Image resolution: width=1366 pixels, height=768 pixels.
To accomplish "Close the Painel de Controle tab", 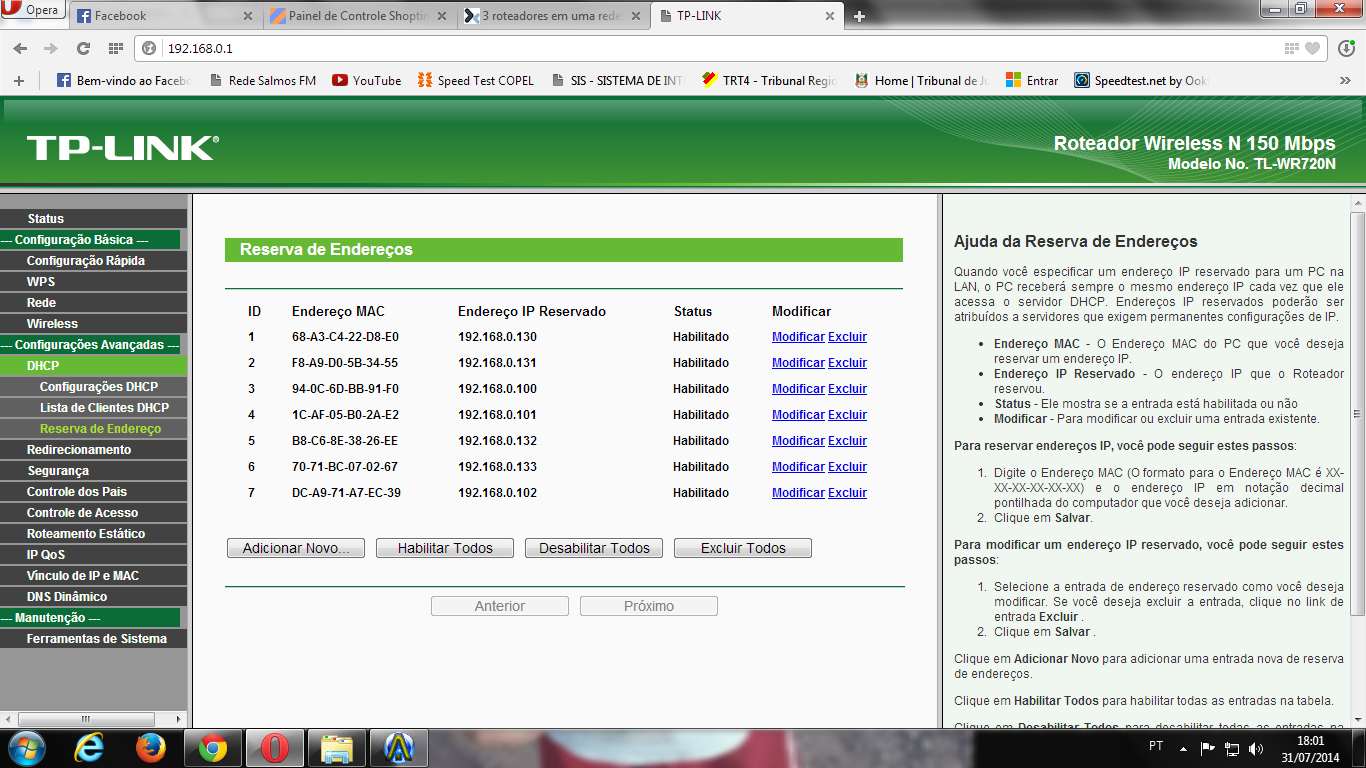I will click(x=441, y=16).
